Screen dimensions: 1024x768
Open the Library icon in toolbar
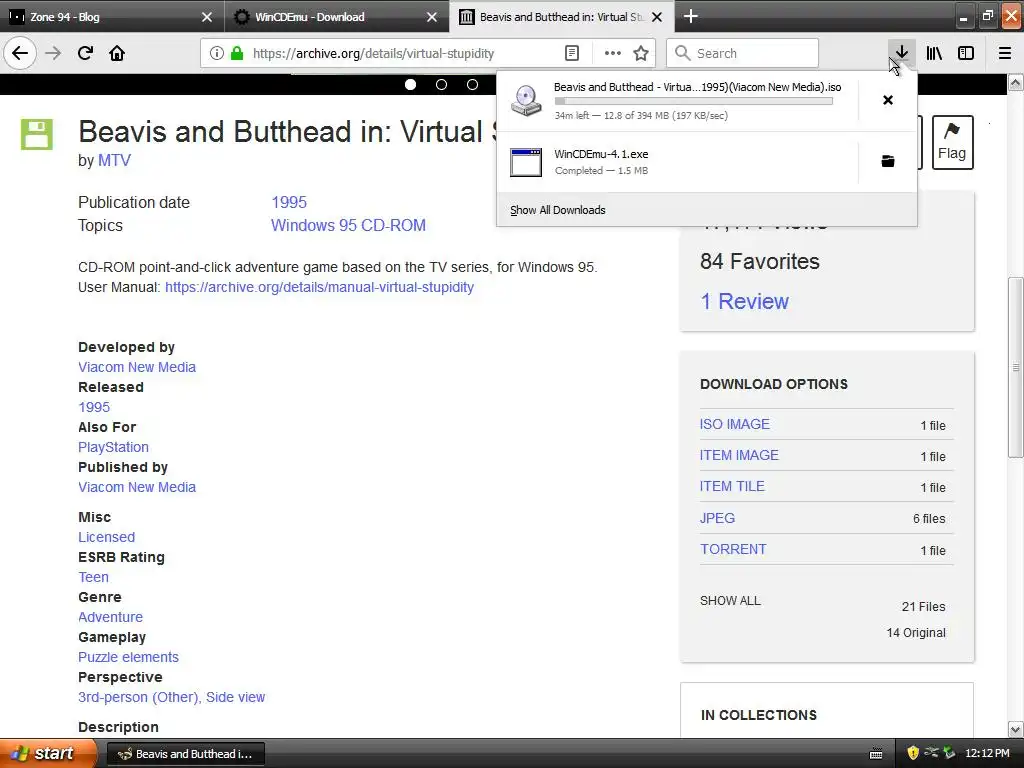(x=934, y=53)
